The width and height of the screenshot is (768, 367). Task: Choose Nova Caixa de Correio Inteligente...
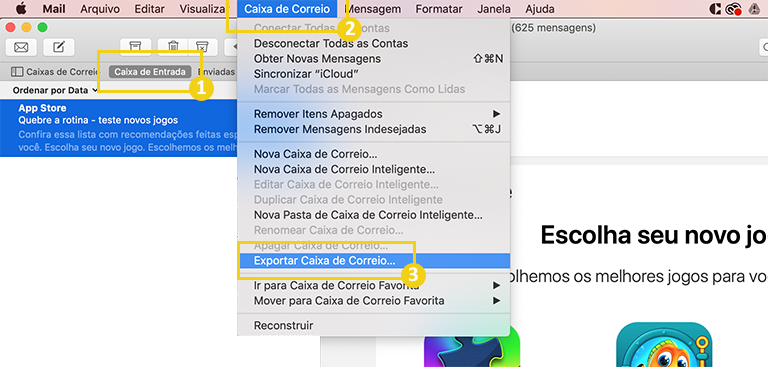[374, 170]
